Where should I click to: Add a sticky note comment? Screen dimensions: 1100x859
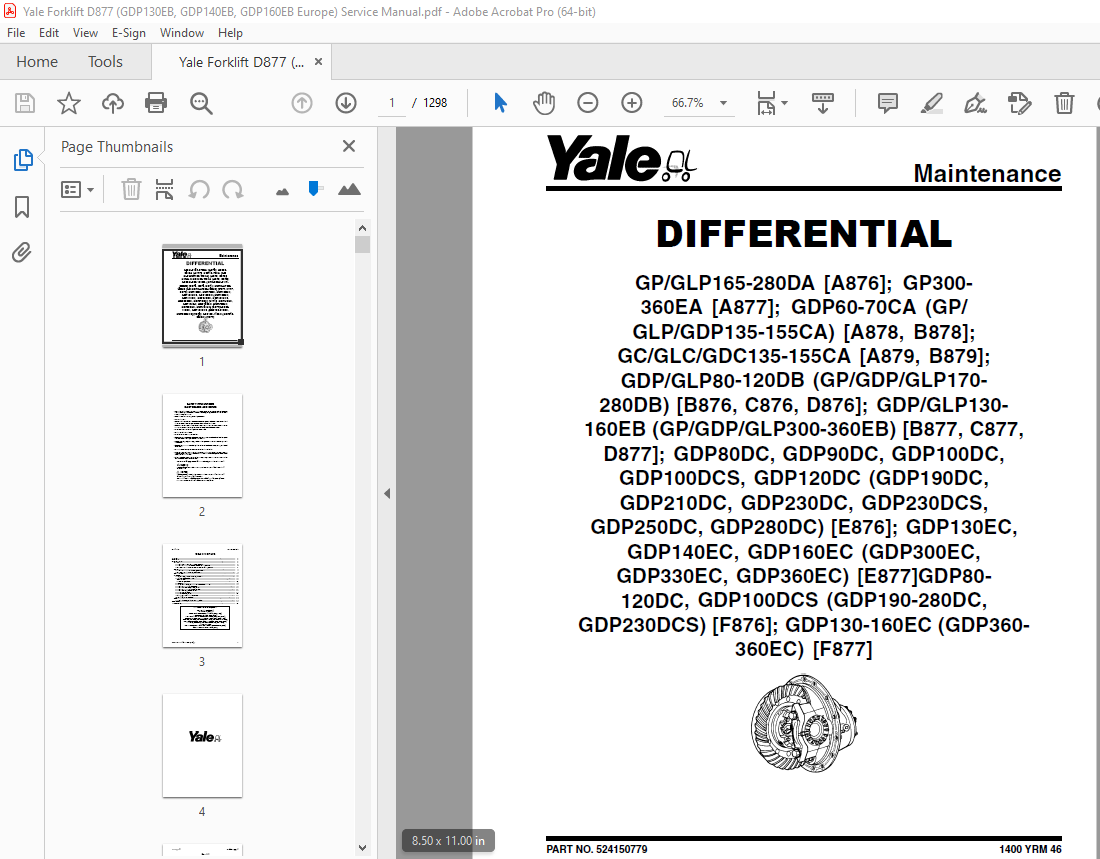click(x=887, y=103)
